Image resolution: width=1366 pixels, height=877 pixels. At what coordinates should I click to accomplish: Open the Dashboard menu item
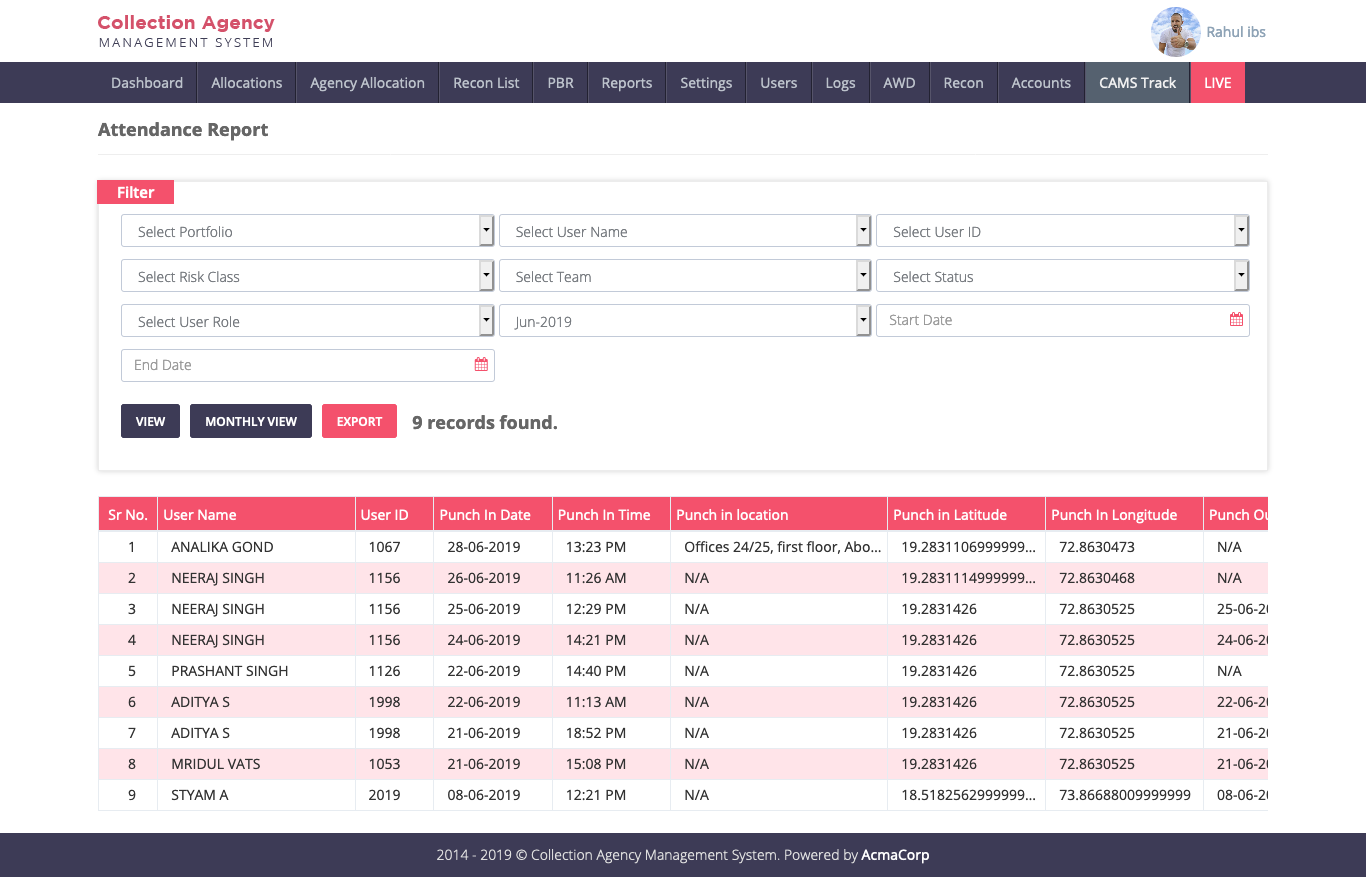click(147, 83)
